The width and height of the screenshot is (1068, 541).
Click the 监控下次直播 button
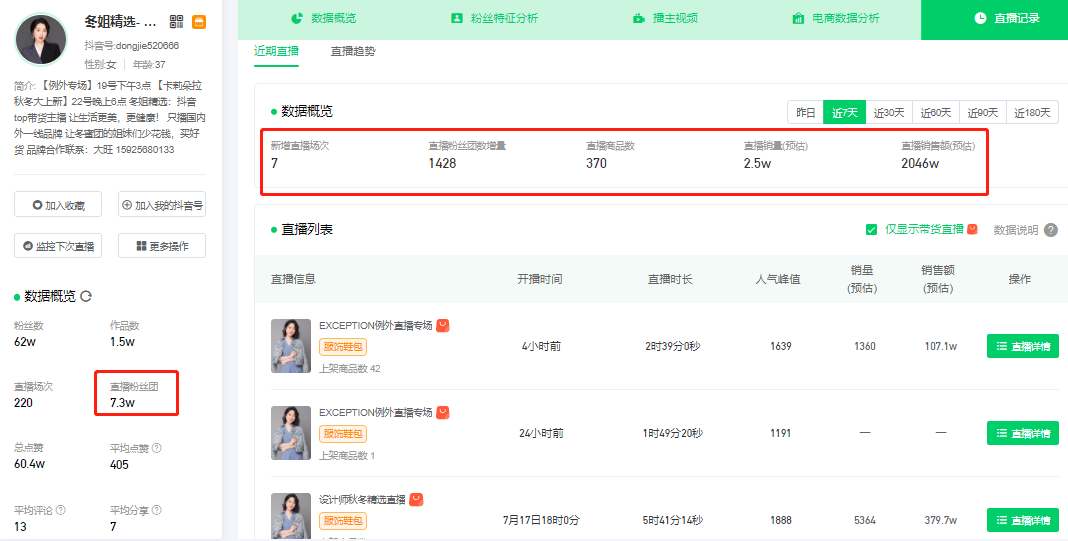tap(58, 246)
